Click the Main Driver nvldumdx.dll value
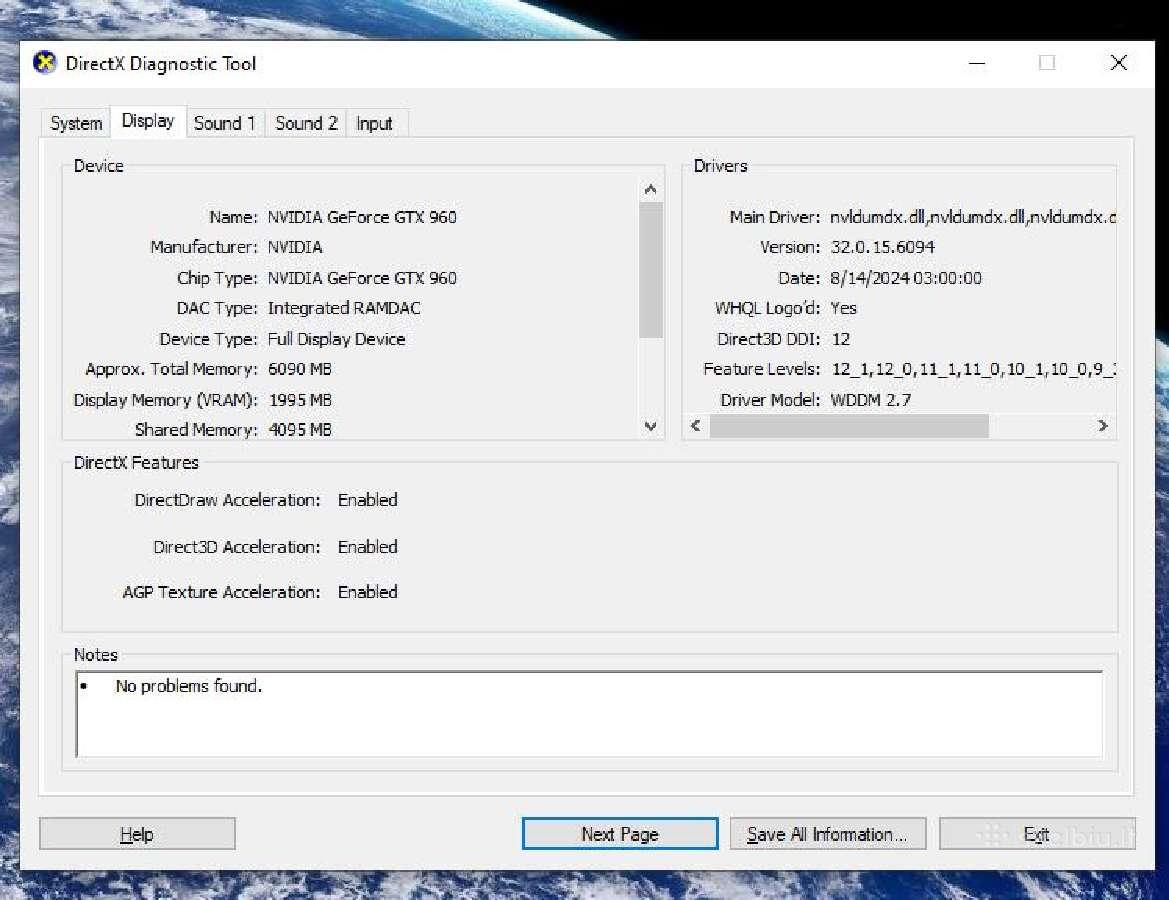1169x900 pixels. [972, 217]
